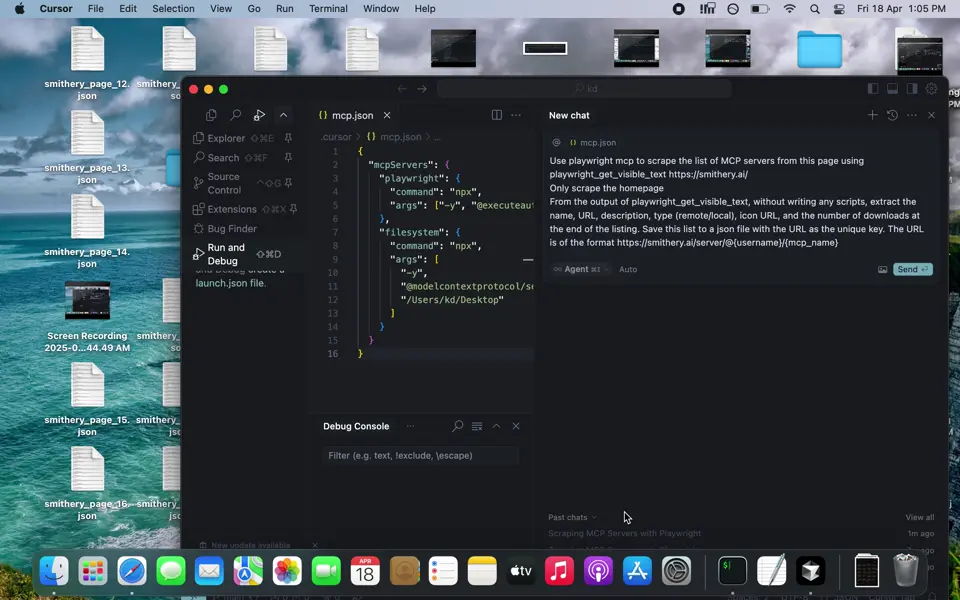
Task: Attach an image in the chat composer
Action: [884, 269]
